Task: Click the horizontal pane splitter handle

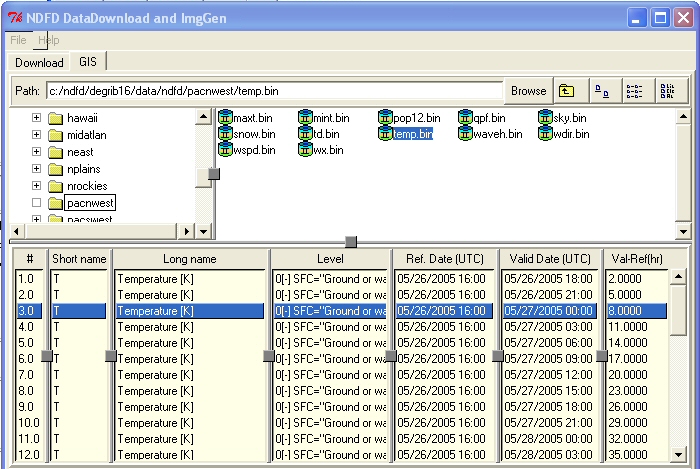Action: (x=351, y=242)
